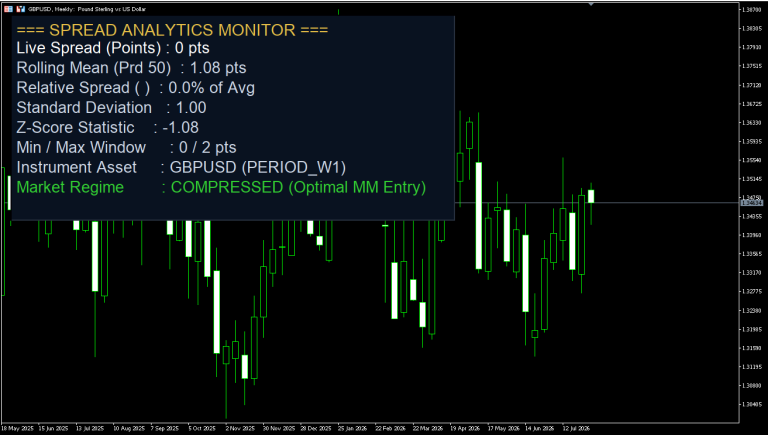Click the '18 May 2025' date label

pos(18,428)
